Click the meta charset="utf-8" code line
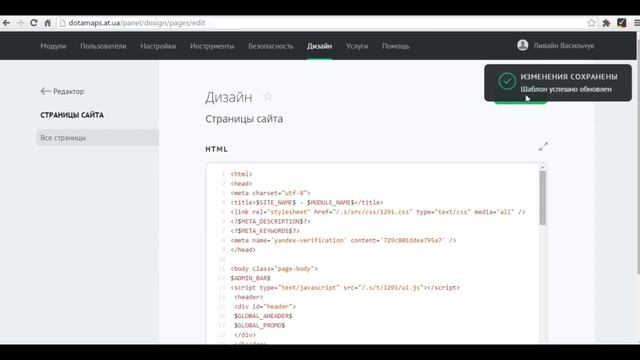Screen dimensions: 640x360 coord(270,193)
